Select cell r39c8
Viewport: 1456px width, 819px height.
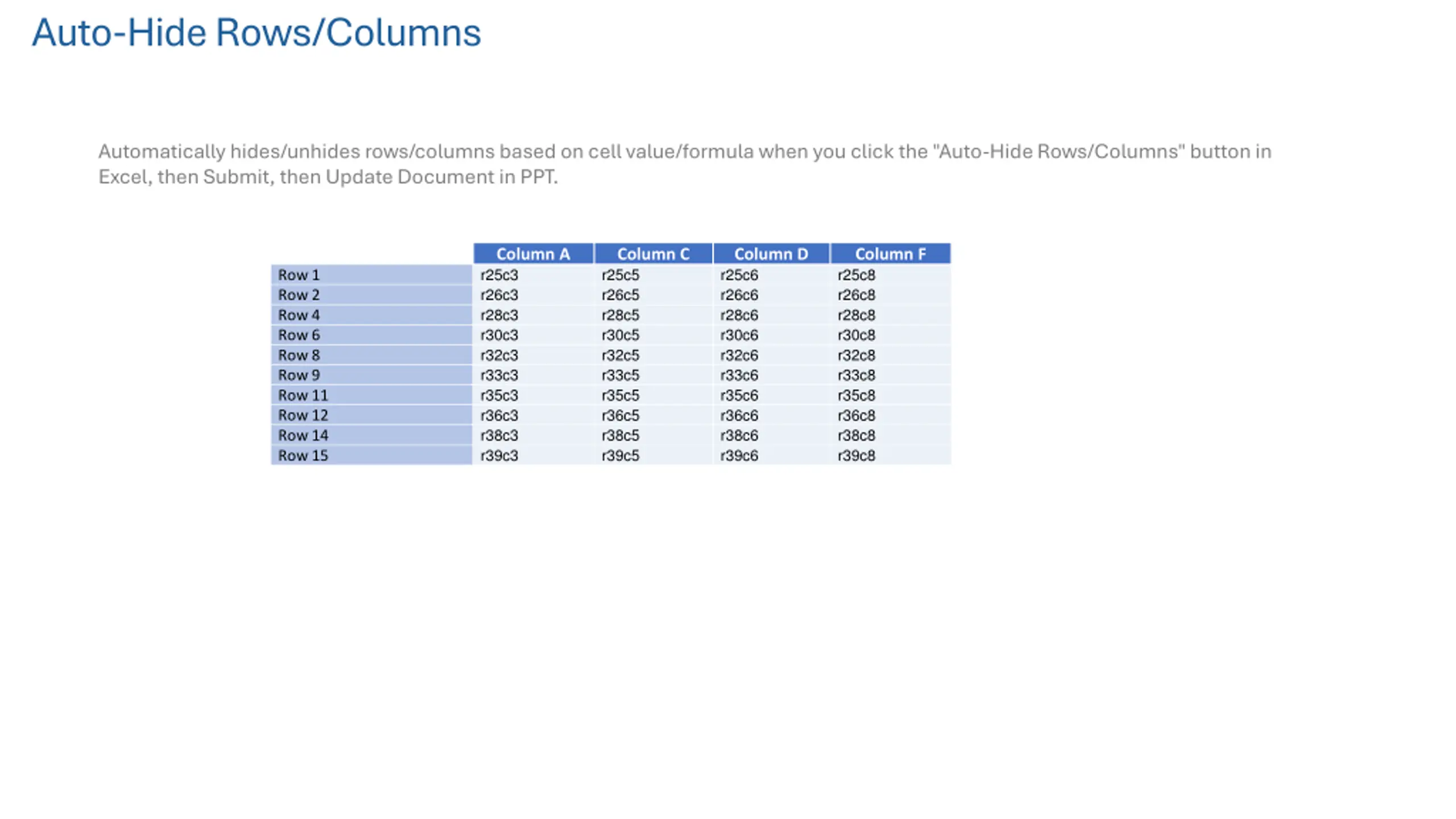[x=891, y=455]
